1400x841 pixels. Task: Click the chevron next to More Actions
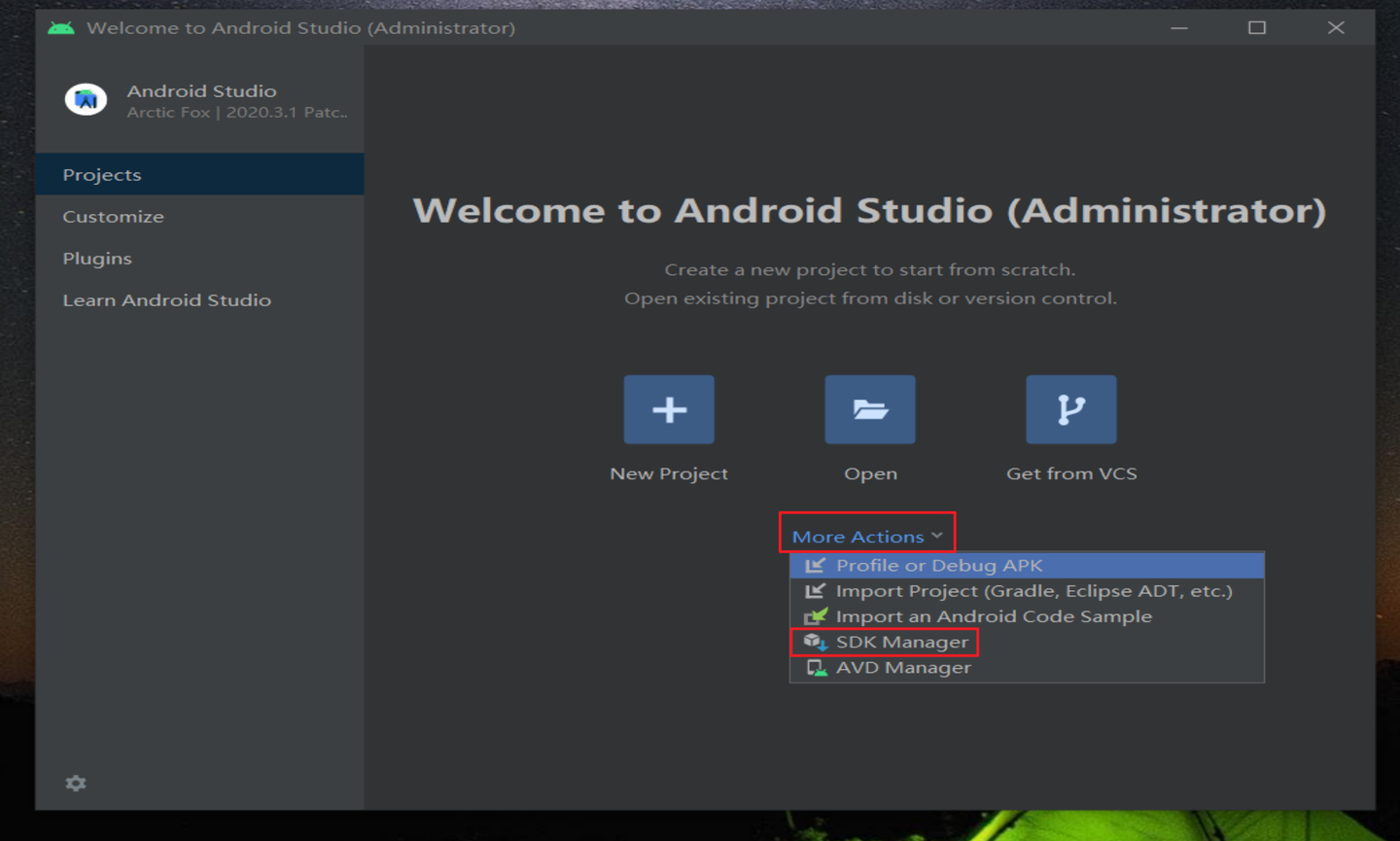tap(938, 535)
